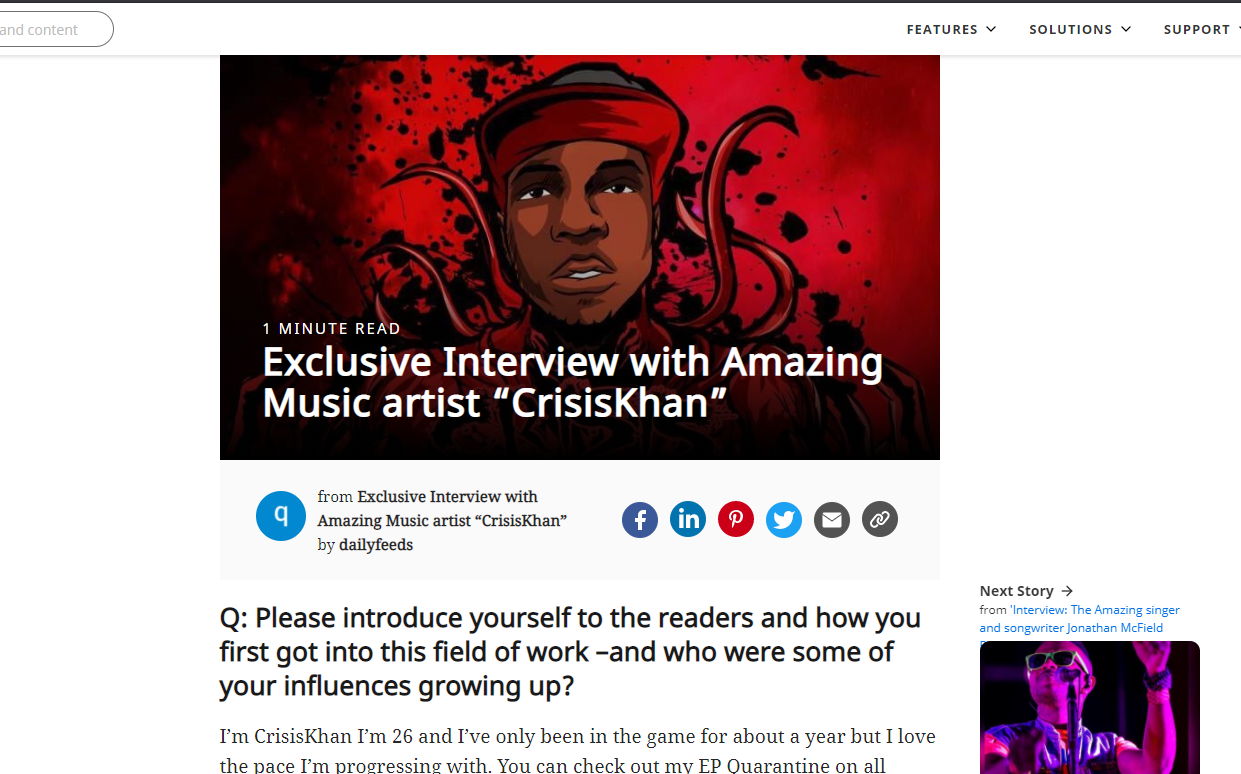Open the next story singer thumbnail
This screenshot has height=774, width=1241.
[1090, 707]
